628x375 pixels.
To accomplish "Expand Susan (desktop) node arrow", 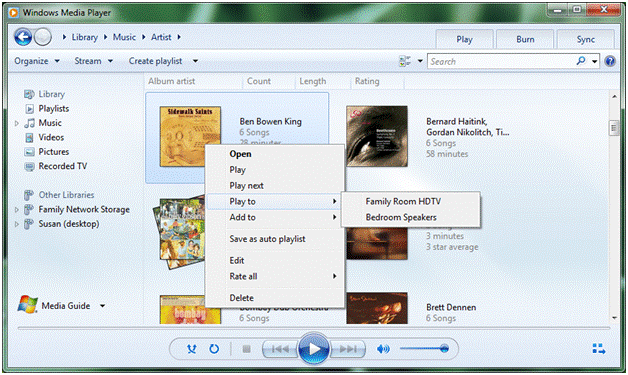I will click(x=17, y=224).
